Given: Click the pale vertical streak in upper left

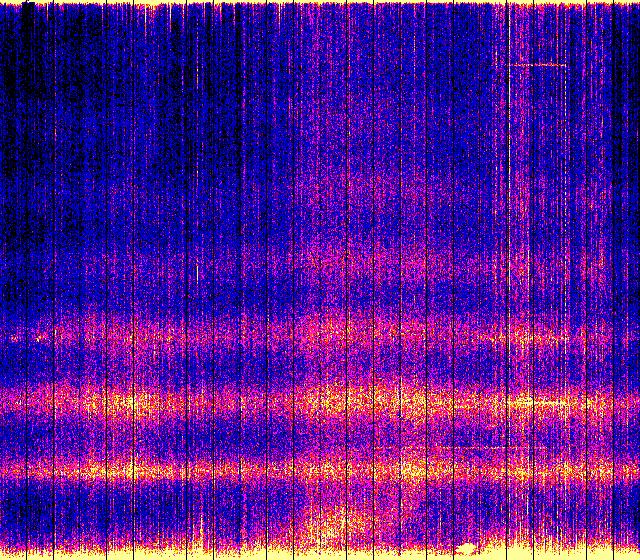Looking at the screenshot, I should click(x=197, y=80).
